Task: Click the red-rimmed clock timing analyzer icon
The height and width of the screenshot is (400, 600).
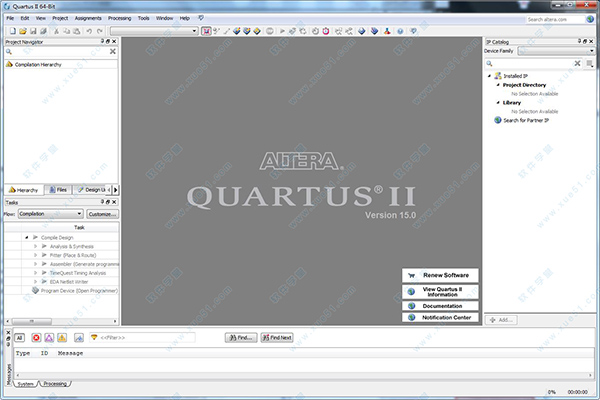Action: (x=326, y=31)
